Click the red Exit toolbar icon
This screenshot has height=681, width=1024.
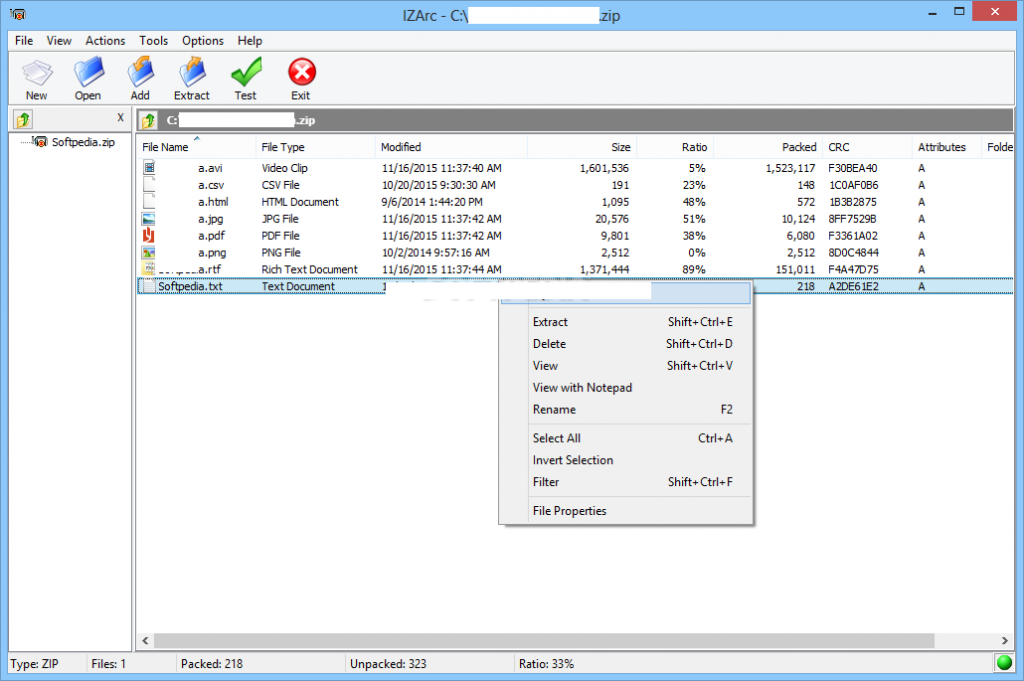click(302, 72)
